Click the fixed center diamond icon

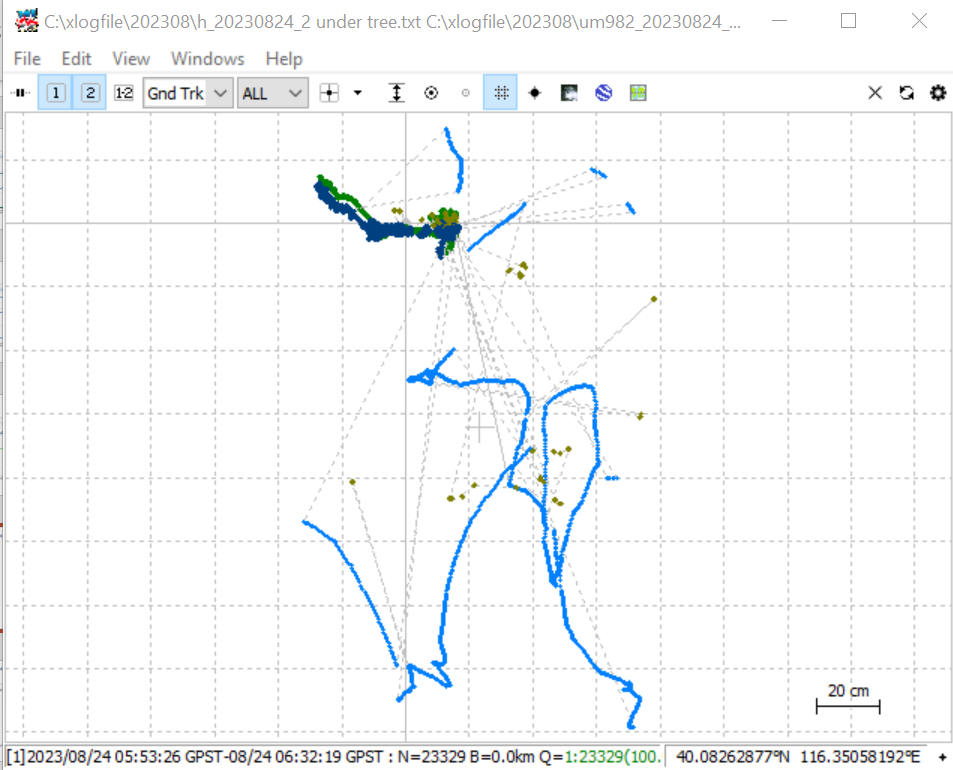coord(535,93)
